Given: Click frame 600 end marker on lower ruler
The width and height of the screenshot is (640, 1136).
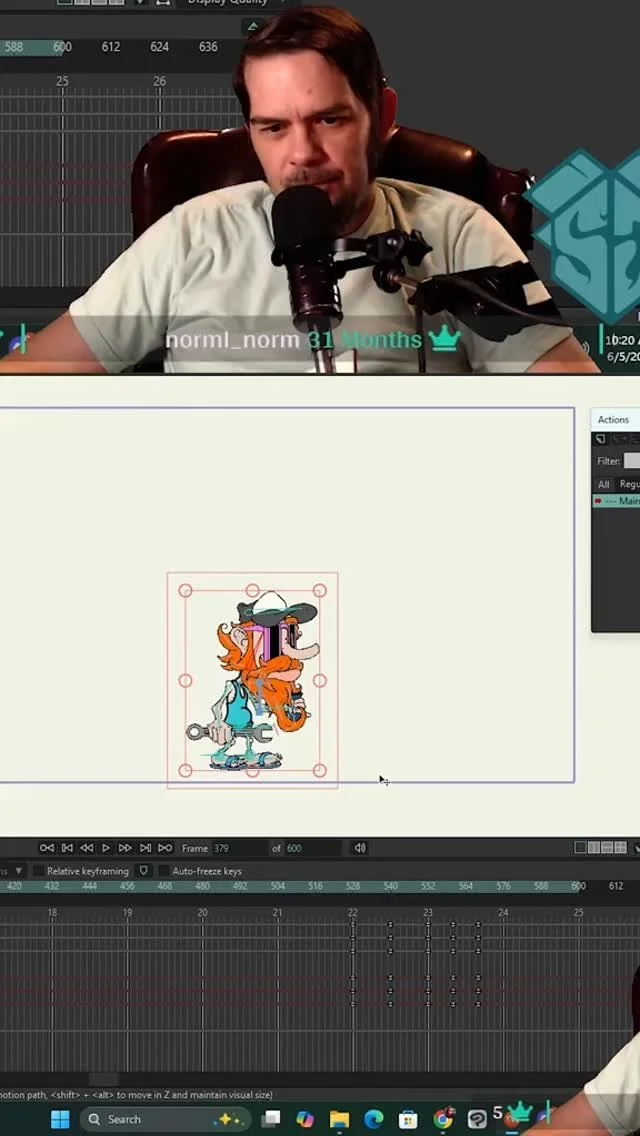Looking at the screenshot, I should click(578, 886).
